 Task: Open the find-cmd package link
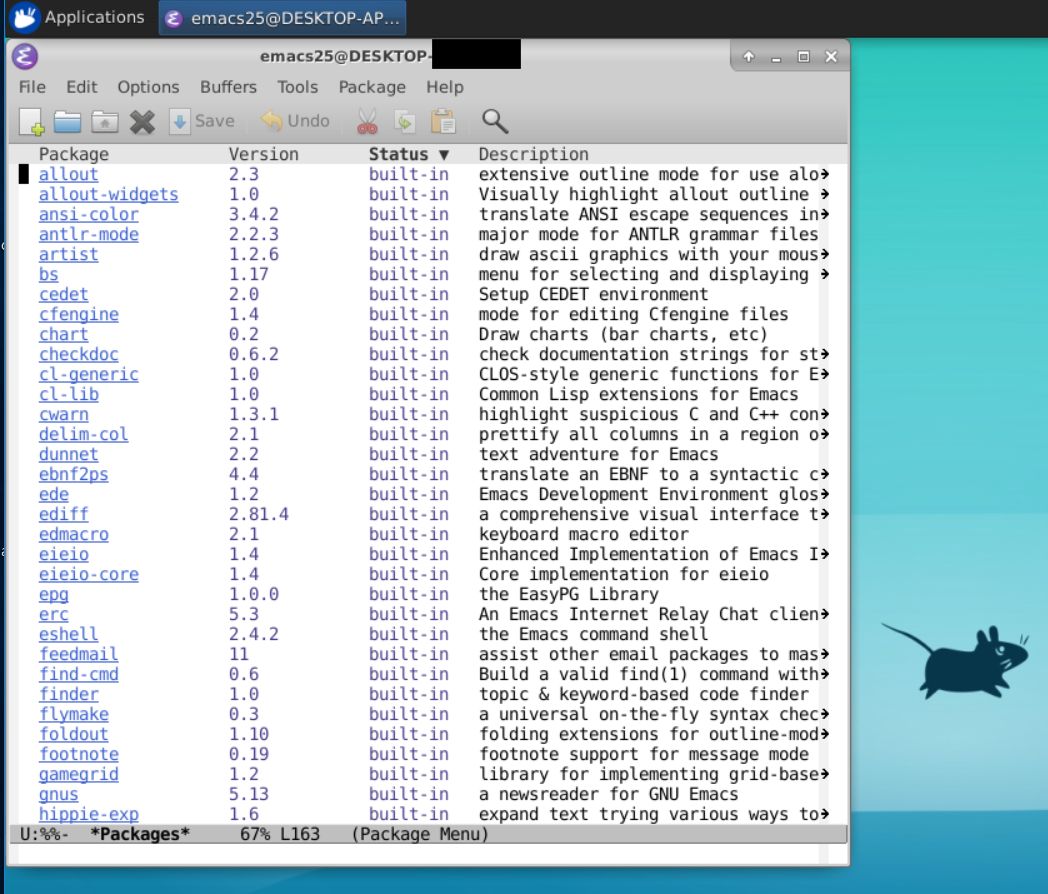[78, 675]
